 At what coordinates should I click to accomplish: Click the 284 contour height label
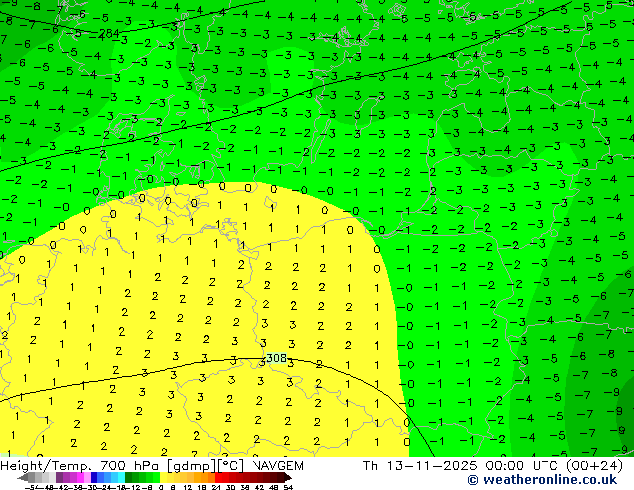pos(109,34)
